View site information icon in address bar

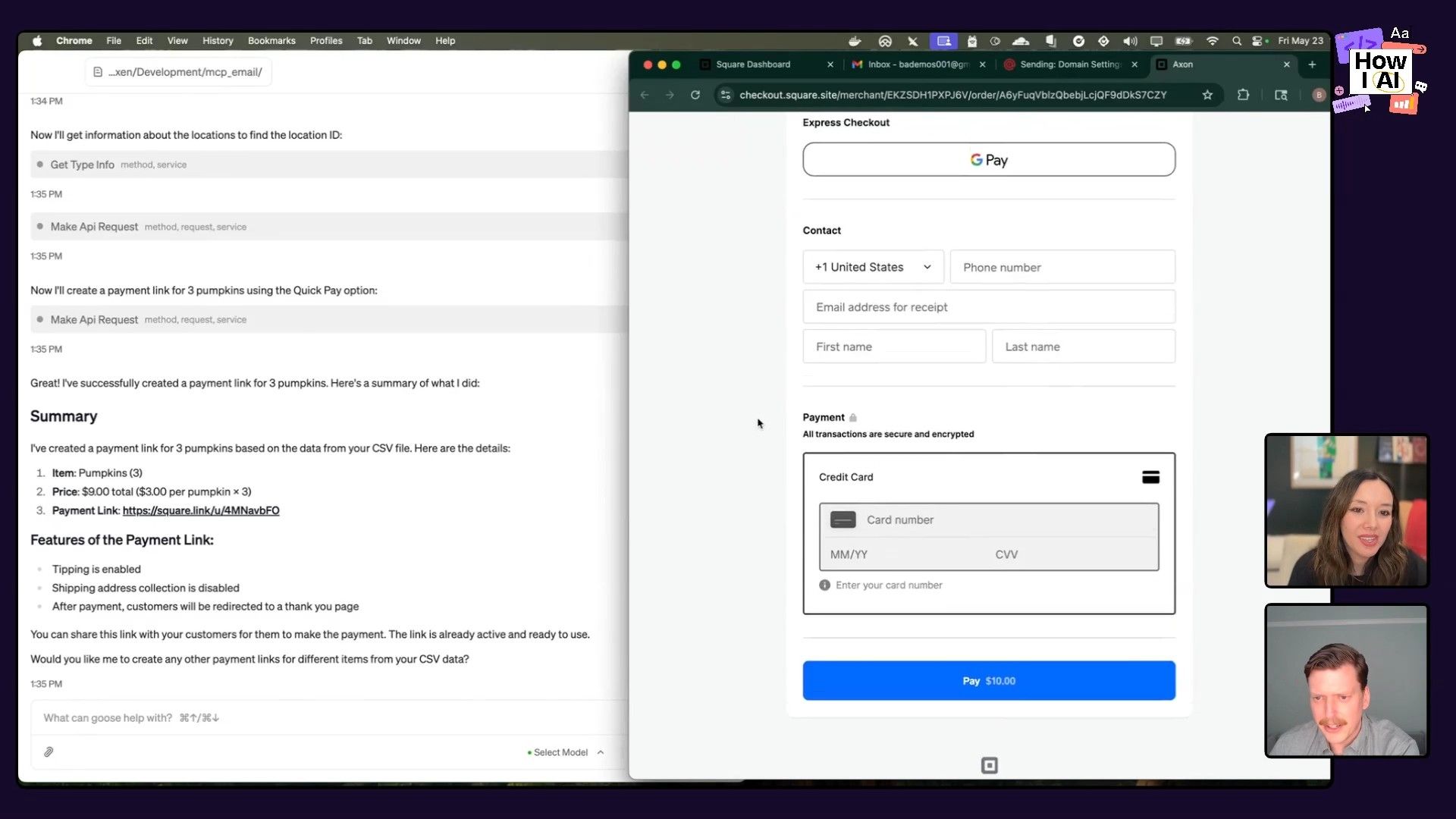click(726, 95)
